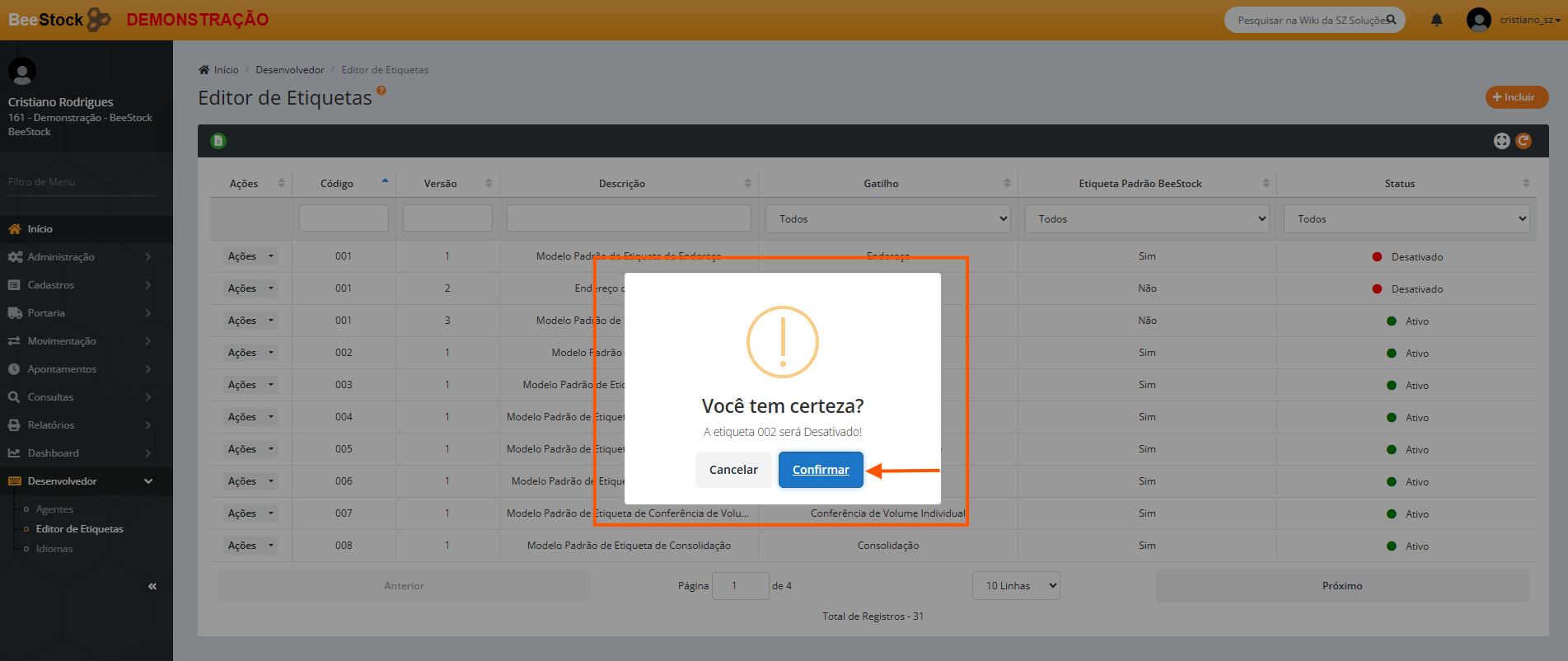Click the help question mark beside title
This screenshot has height=661, width=1568.
[381, 91]
